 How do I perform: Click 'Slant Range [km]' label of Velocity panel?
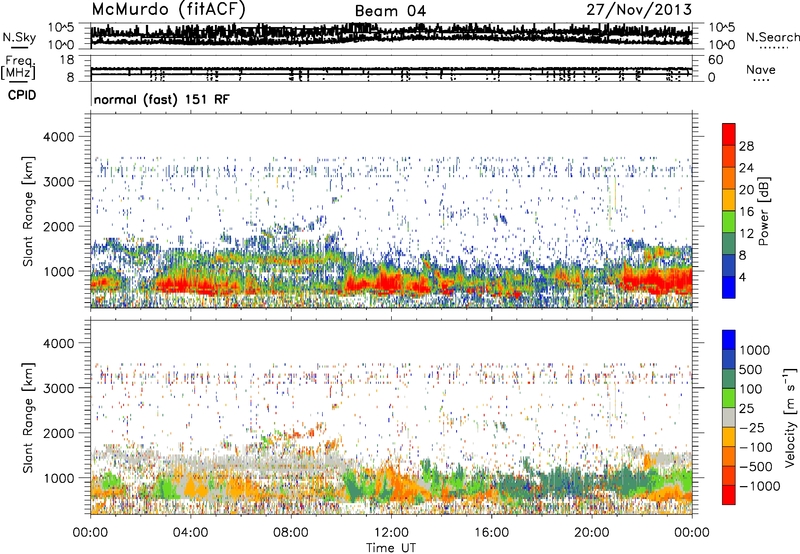28,417
